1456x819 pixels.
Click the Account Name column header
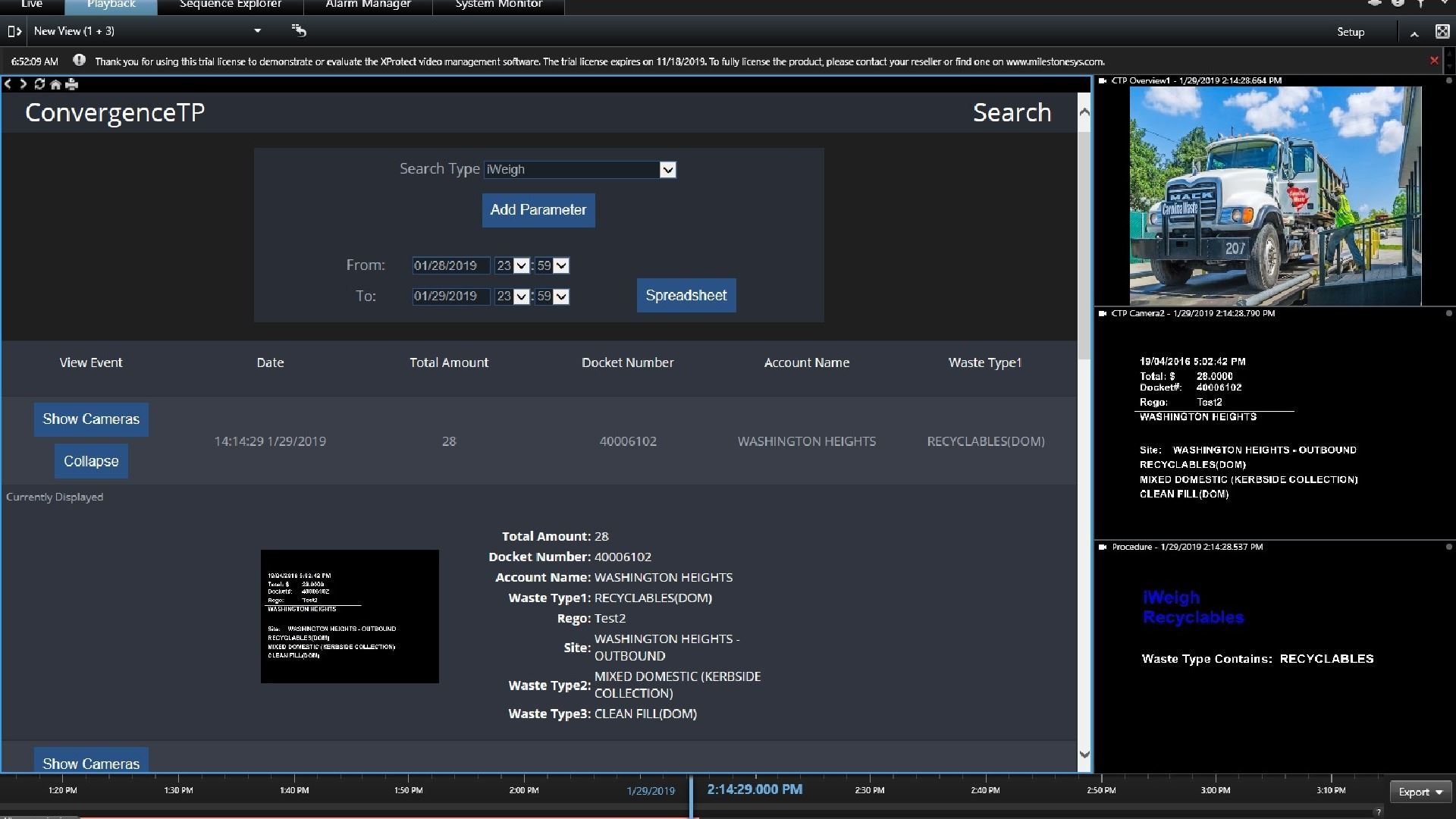(x=807, y=362)
